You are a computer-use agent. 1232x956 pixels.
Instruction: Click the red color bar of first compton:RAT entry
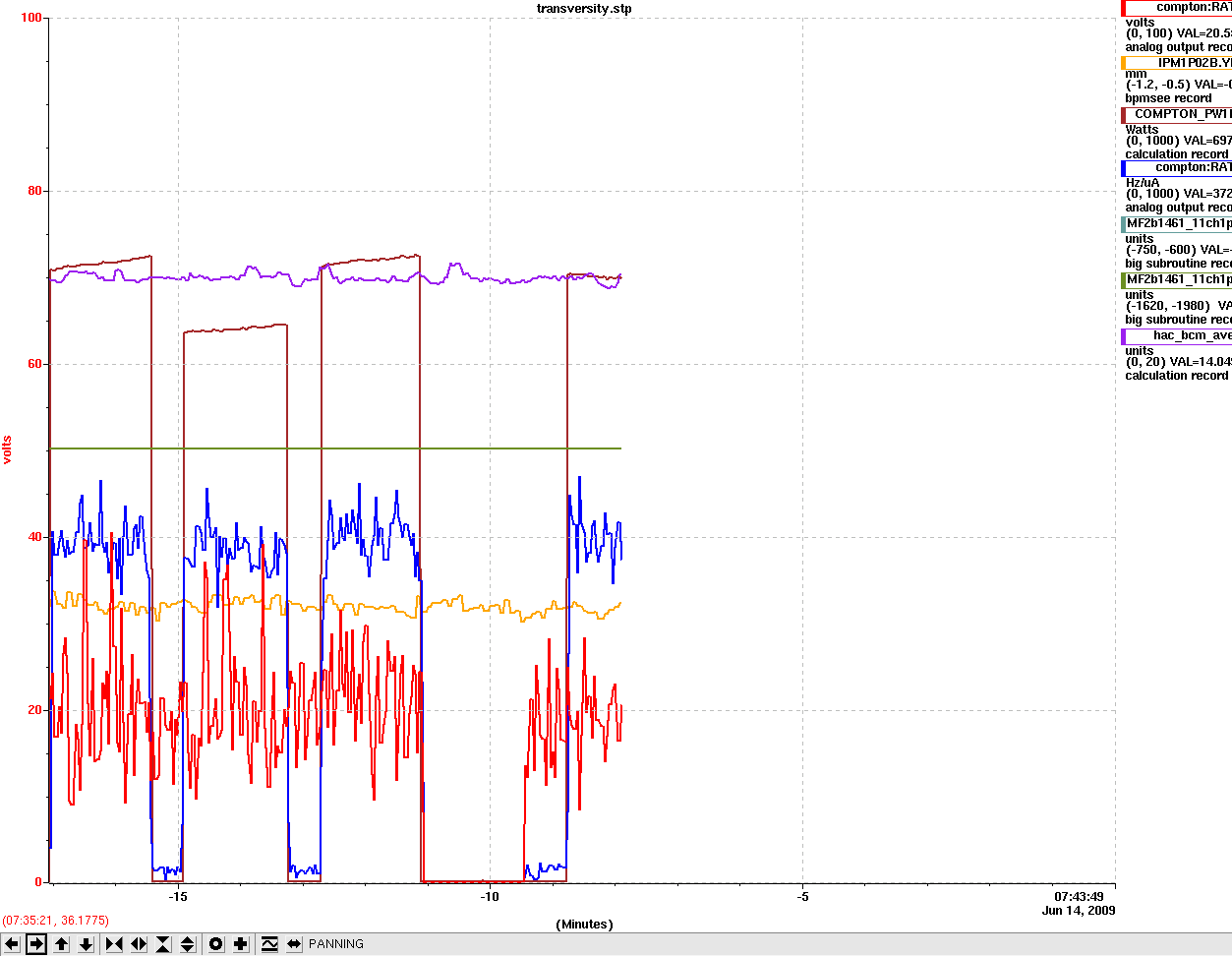coord(1123,8)
